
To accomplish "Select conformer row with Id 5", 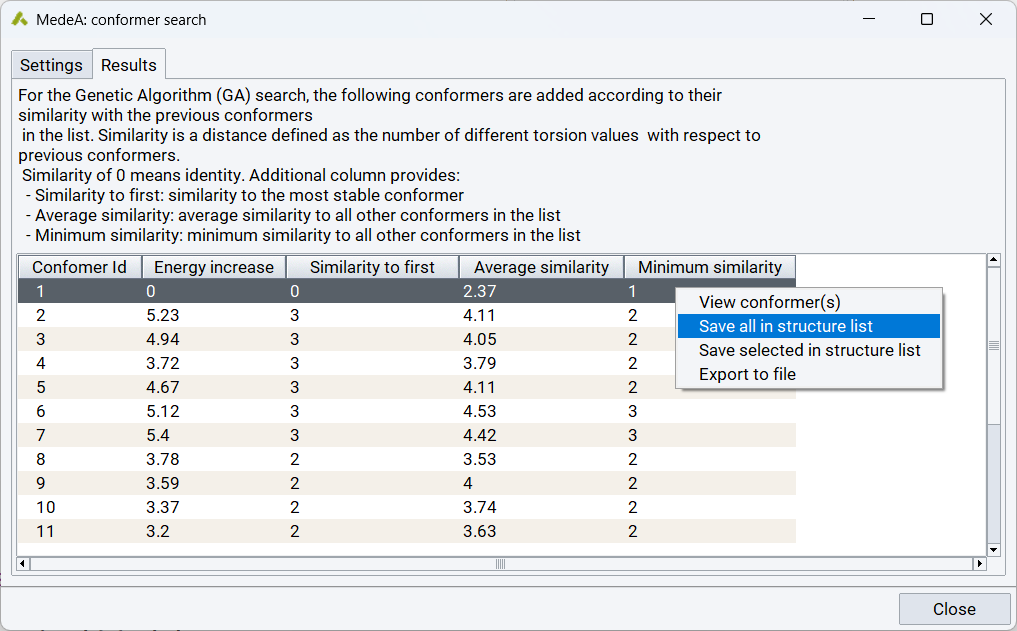I will 407,387.
